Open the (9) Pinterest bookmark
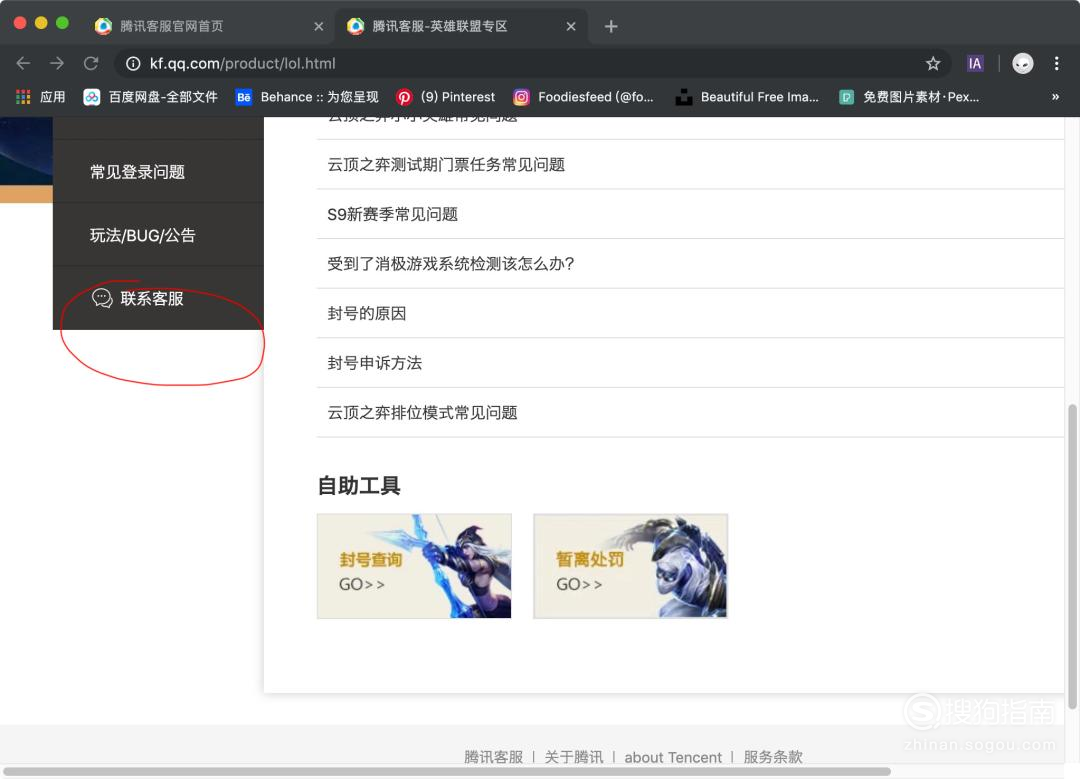Viewport: 1080px width, 779px height. [x=446, y=97]
